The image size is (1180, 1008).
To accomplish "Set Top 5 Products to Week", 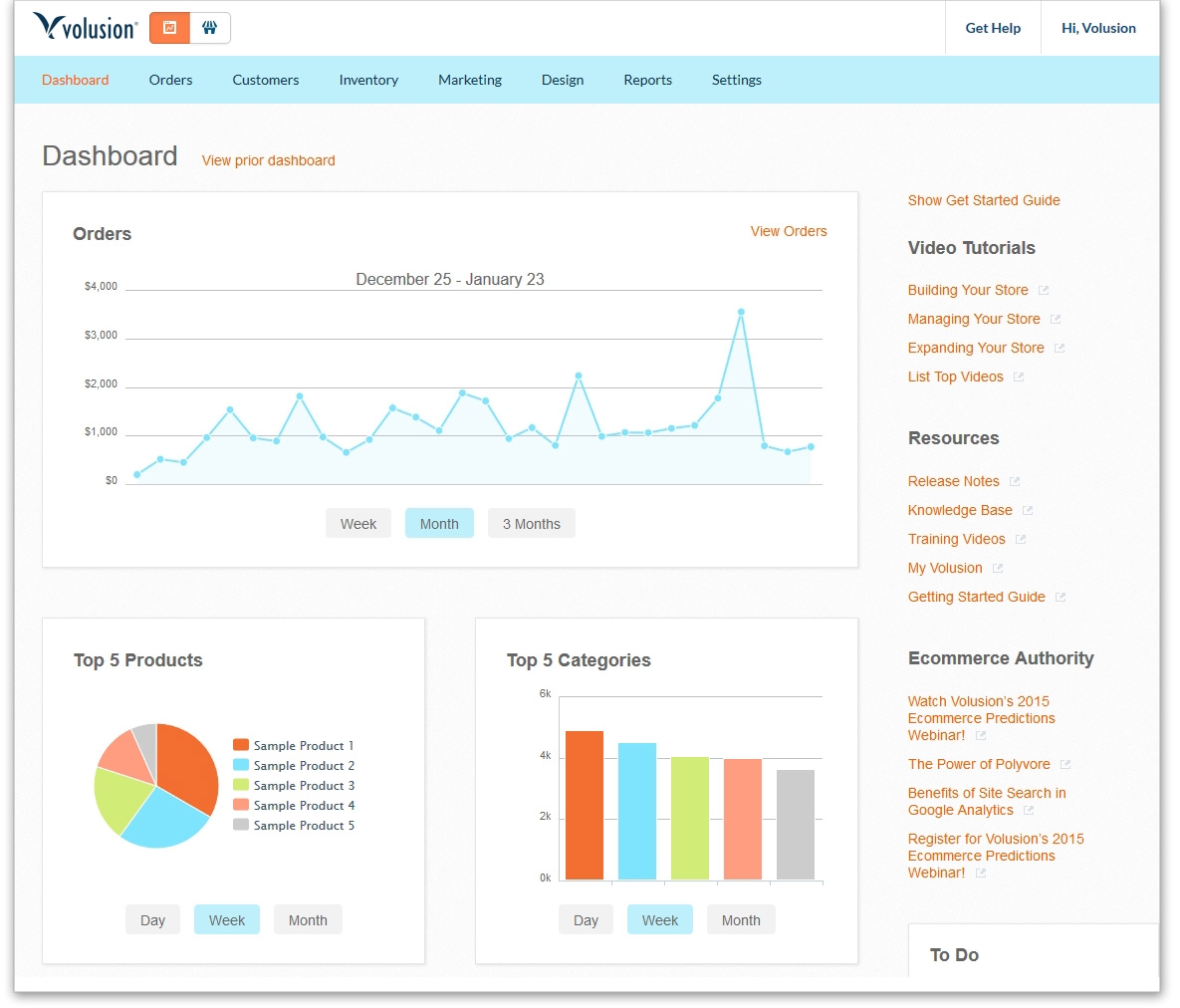I will (x=227, y=920).
